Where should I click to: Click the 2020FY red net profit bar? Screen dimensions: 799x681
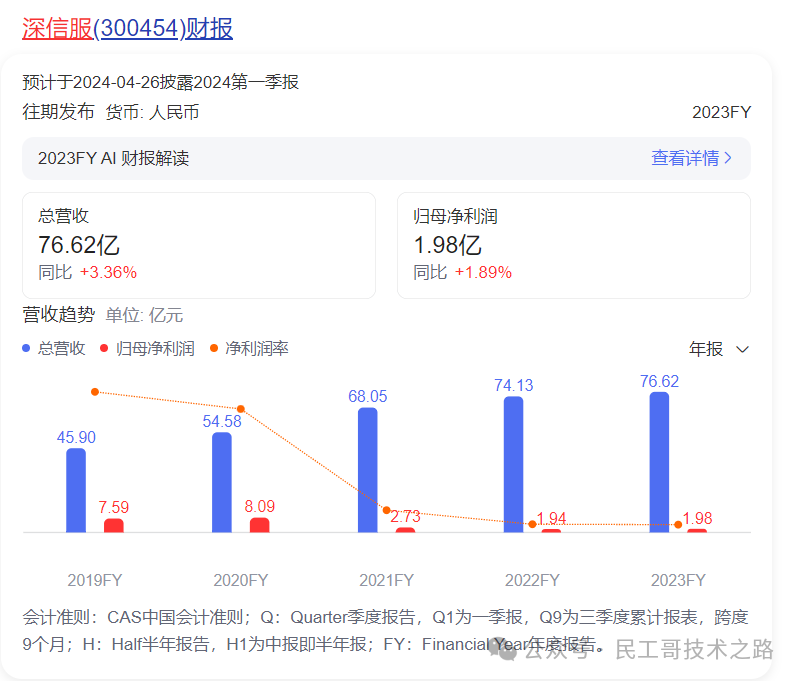[x=259, y=525]
